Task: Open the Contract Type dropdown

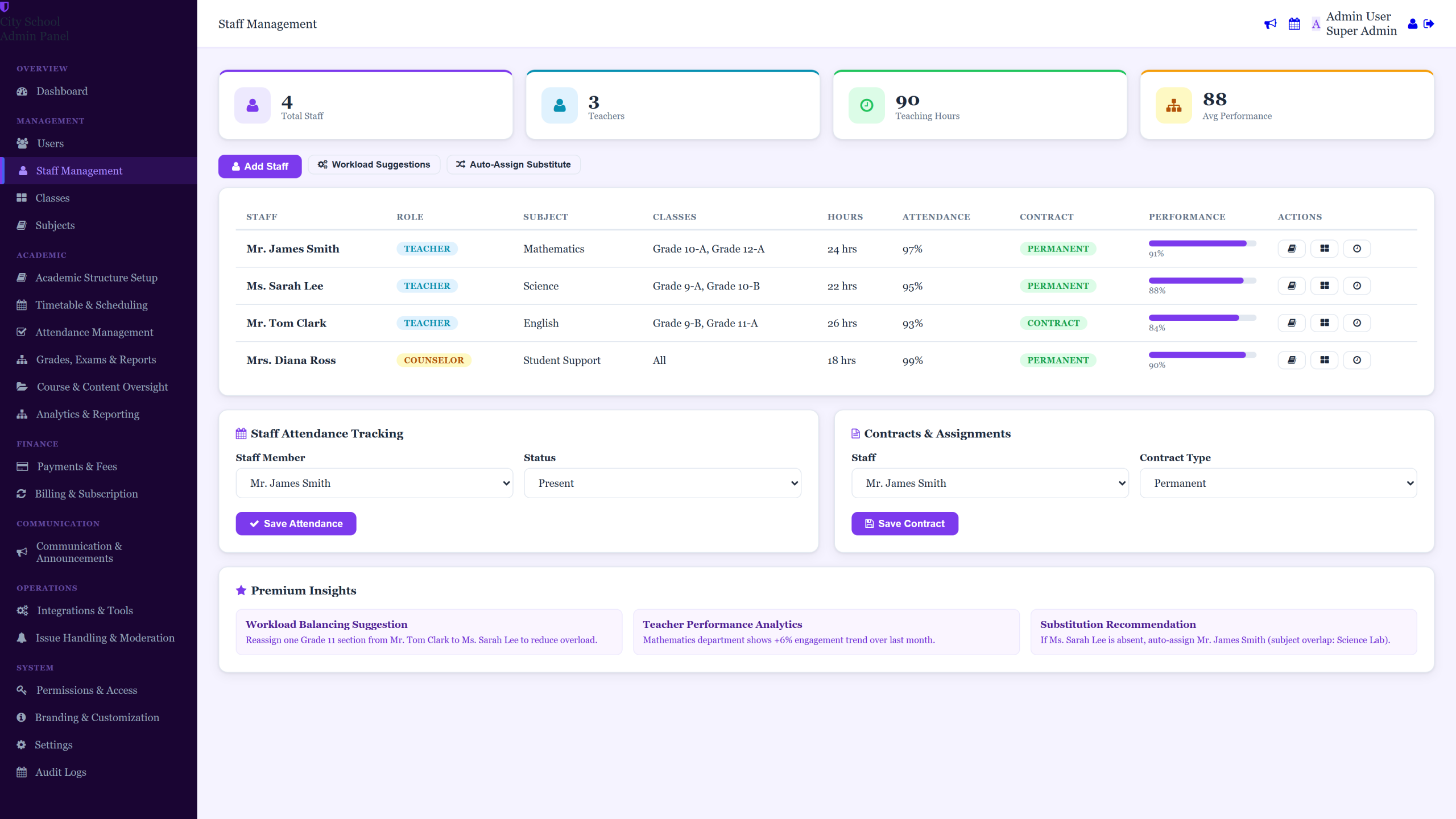Action: coord(1278,483)
